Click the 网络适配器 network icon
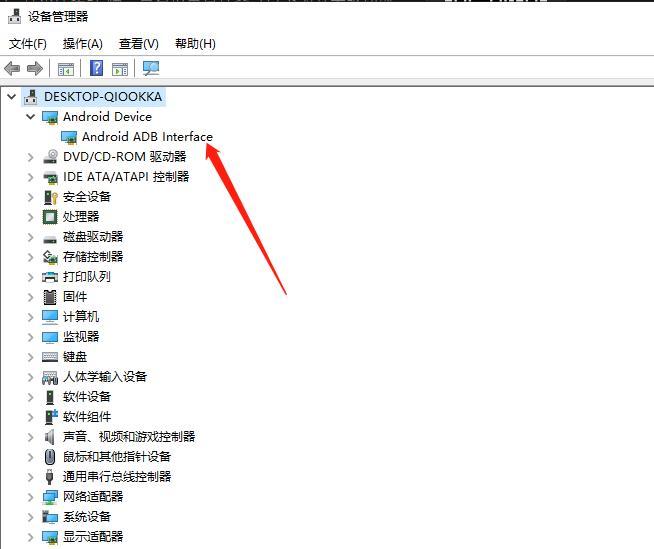 [x=50, y=497]
